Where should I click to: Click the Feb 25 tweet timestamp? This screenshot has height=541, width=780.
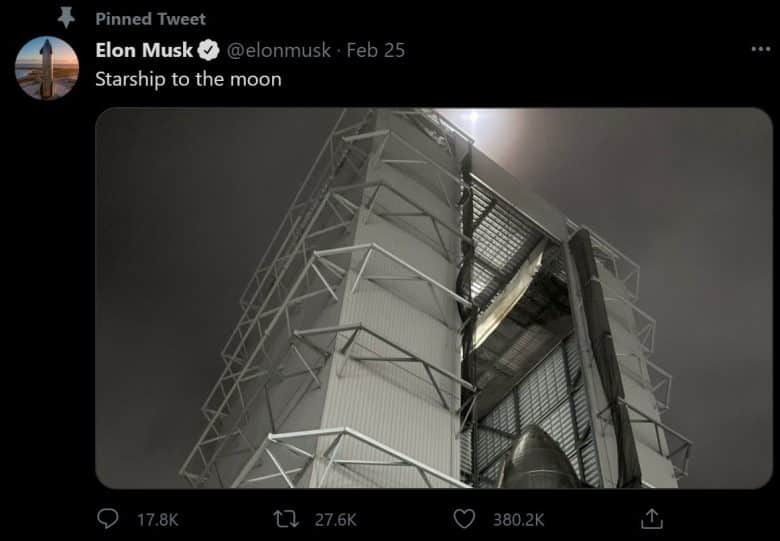(375, 50)
